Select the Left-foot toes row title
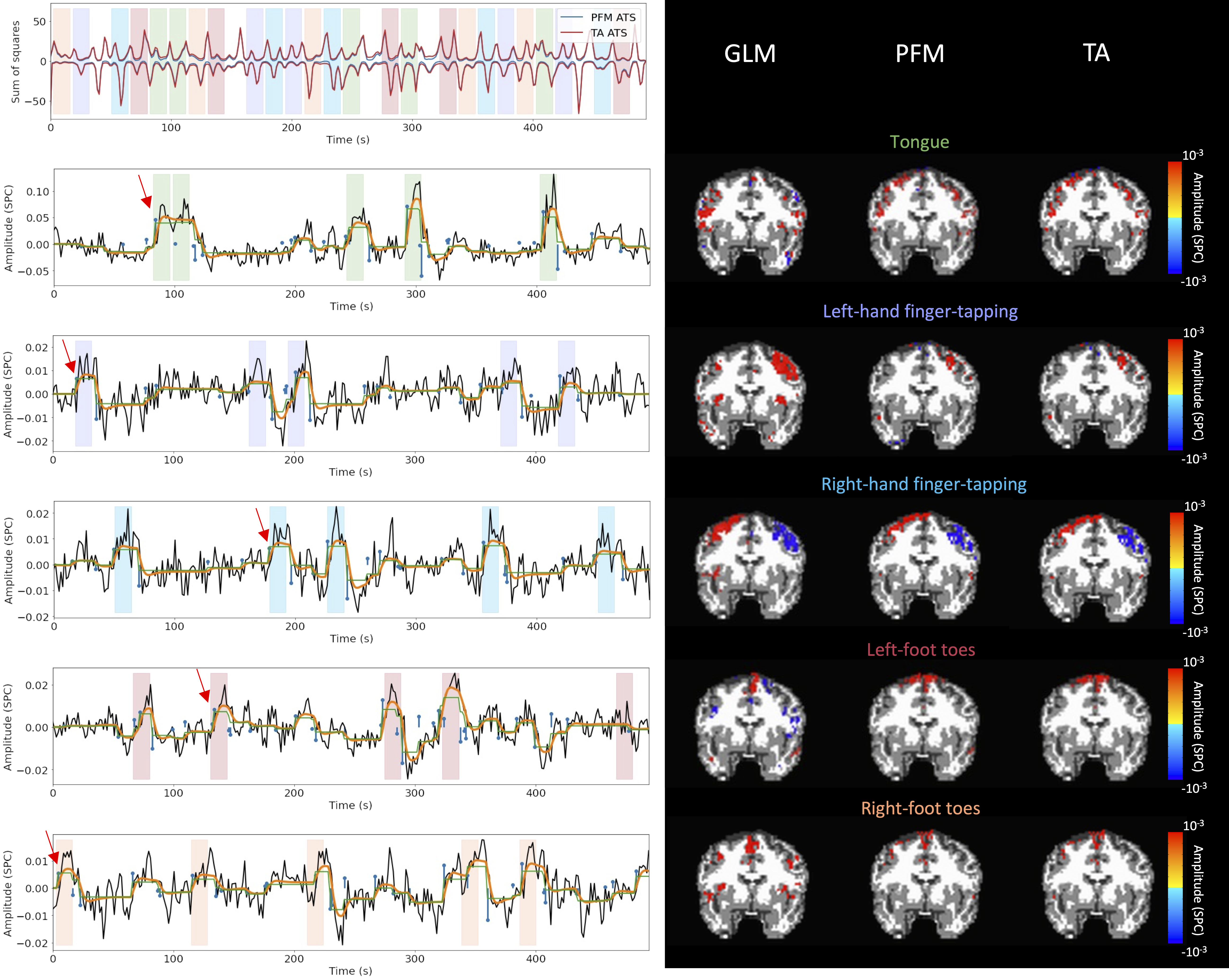This screenshot has height=980, width=1229. [x=921, y=650]
